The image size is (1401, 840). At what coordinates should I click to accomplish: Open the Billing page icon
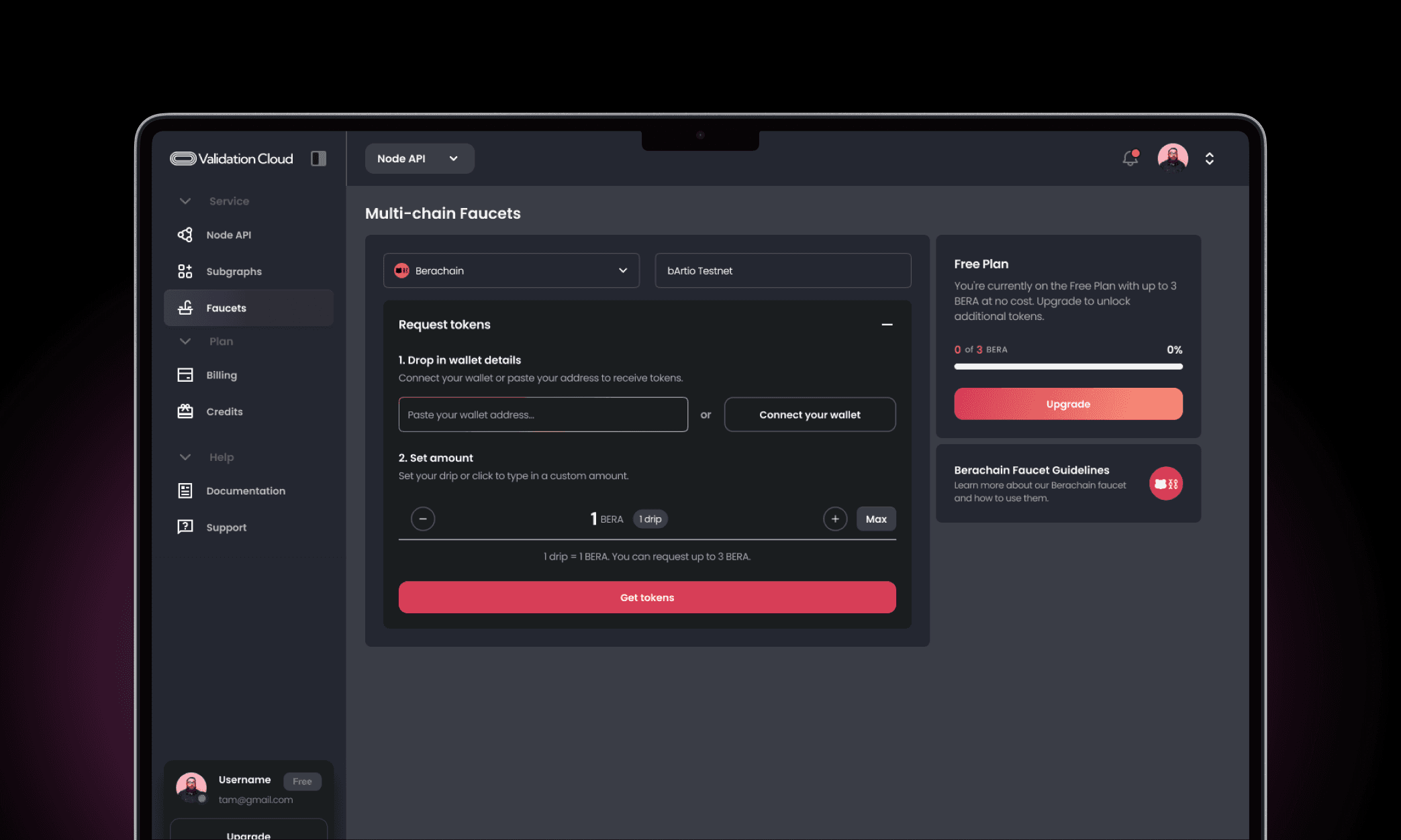[x=185, y=375]
